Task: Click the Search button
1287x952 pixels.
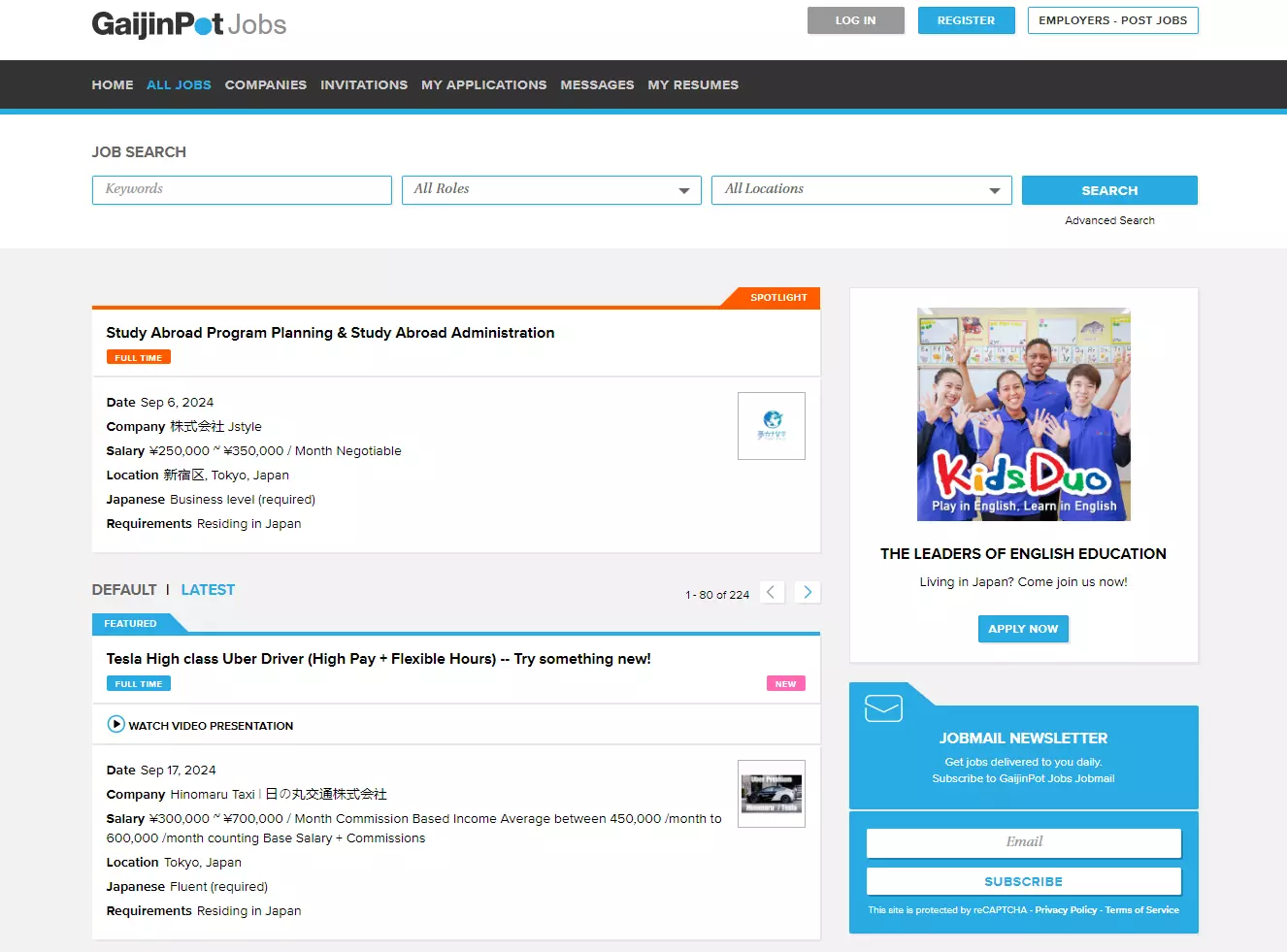Action: tap(1109, 190)
